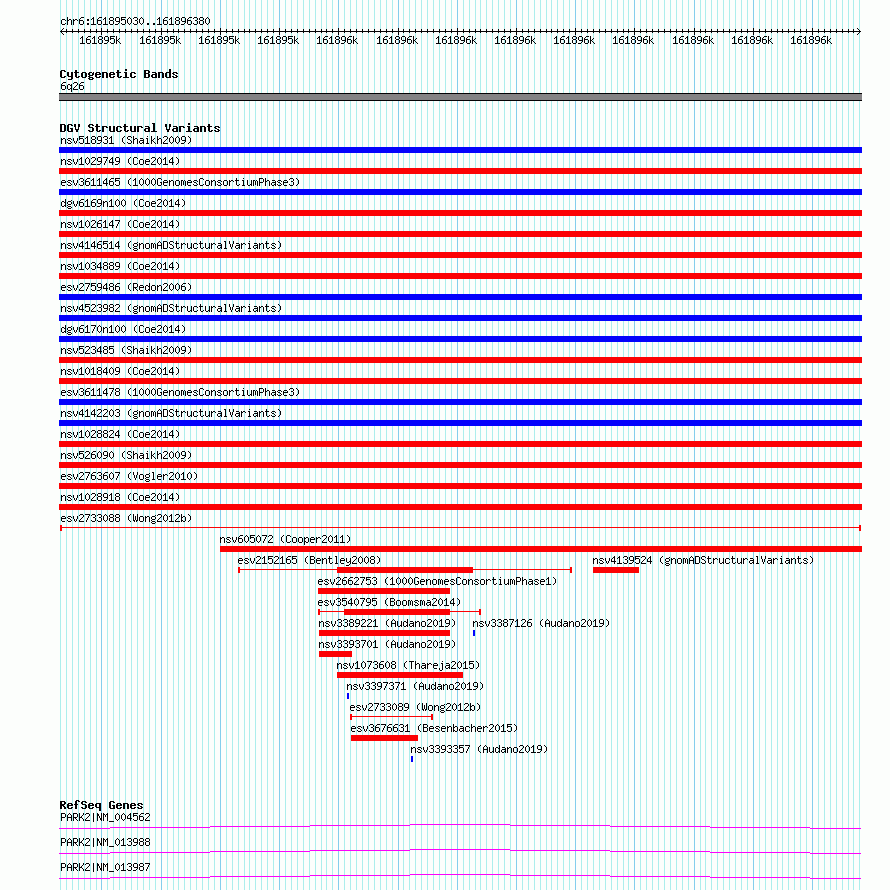Select the nsv1028824 (Coe2014) label
The image size is (890, 890).
[120, 434]
